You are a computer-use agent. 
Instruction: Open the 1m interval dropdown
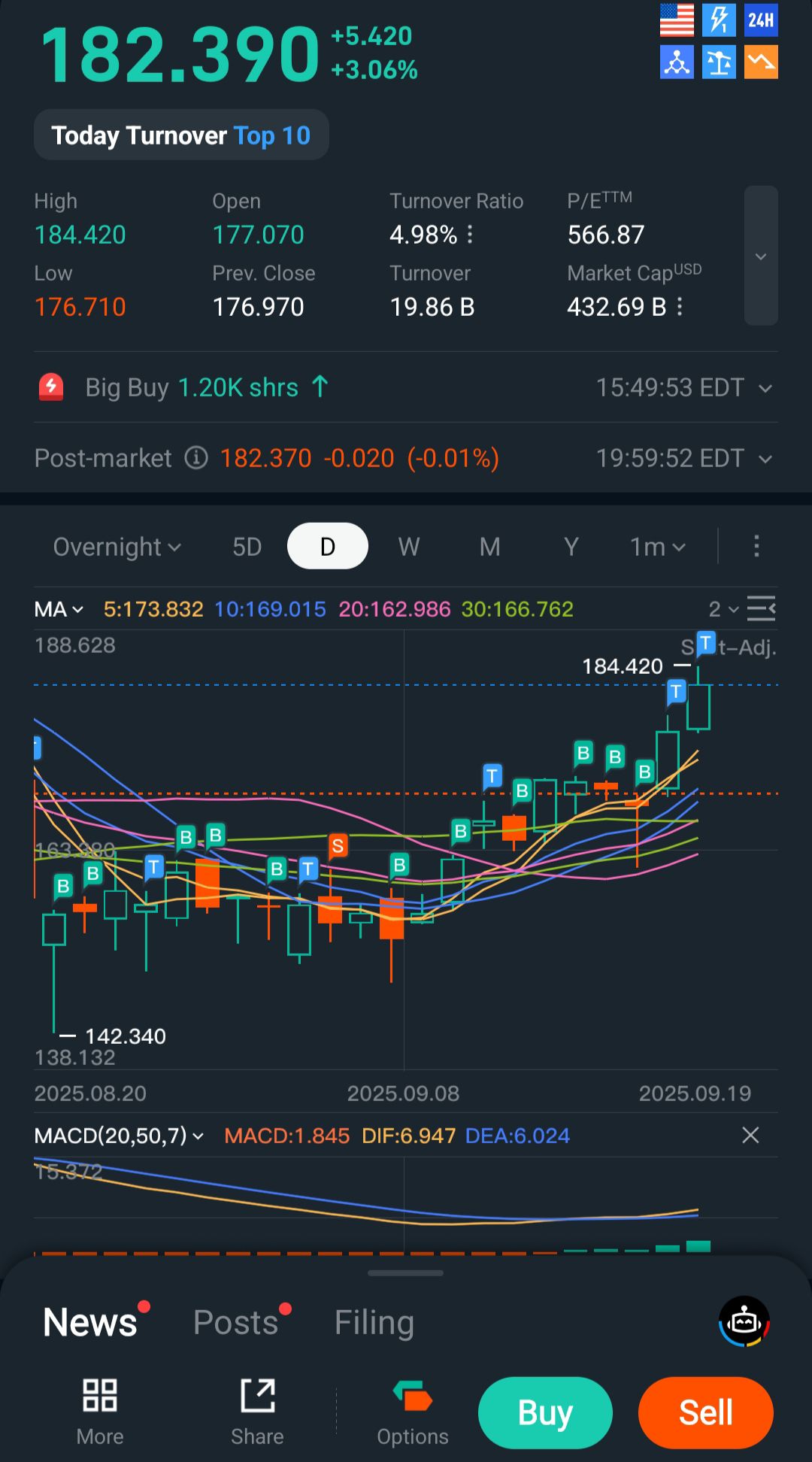tap(658, 547)
